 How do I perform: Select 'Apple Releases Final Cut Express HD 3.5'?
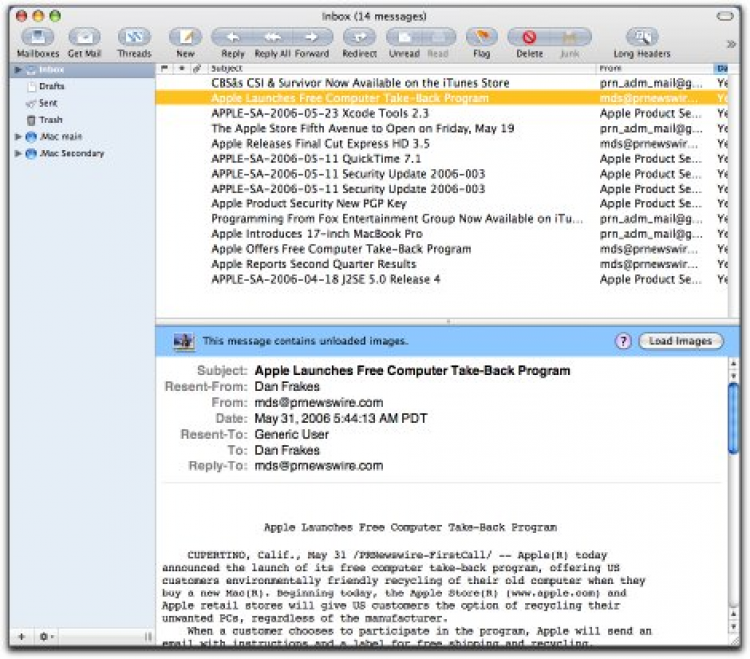tap(441, 143)
